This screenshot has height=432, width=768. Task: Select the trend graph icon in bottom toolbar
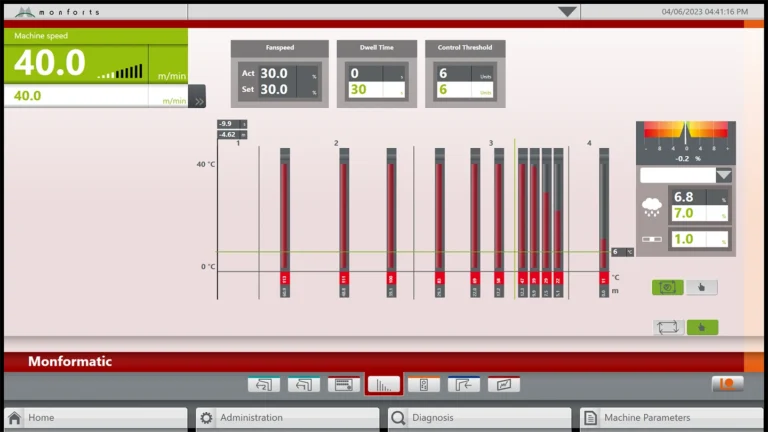pos(503,384)
